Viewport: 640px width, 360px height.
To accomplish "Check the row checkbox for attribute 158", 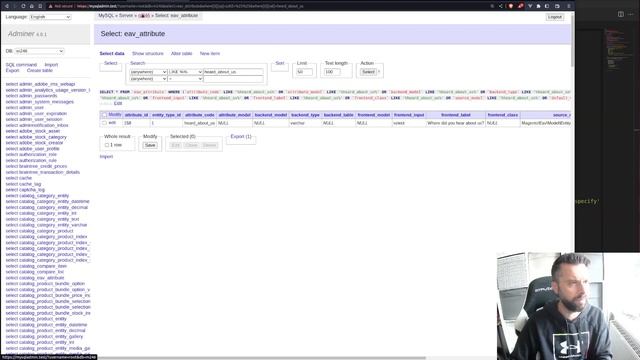I will pyautogui.click(x=104, y=123).
